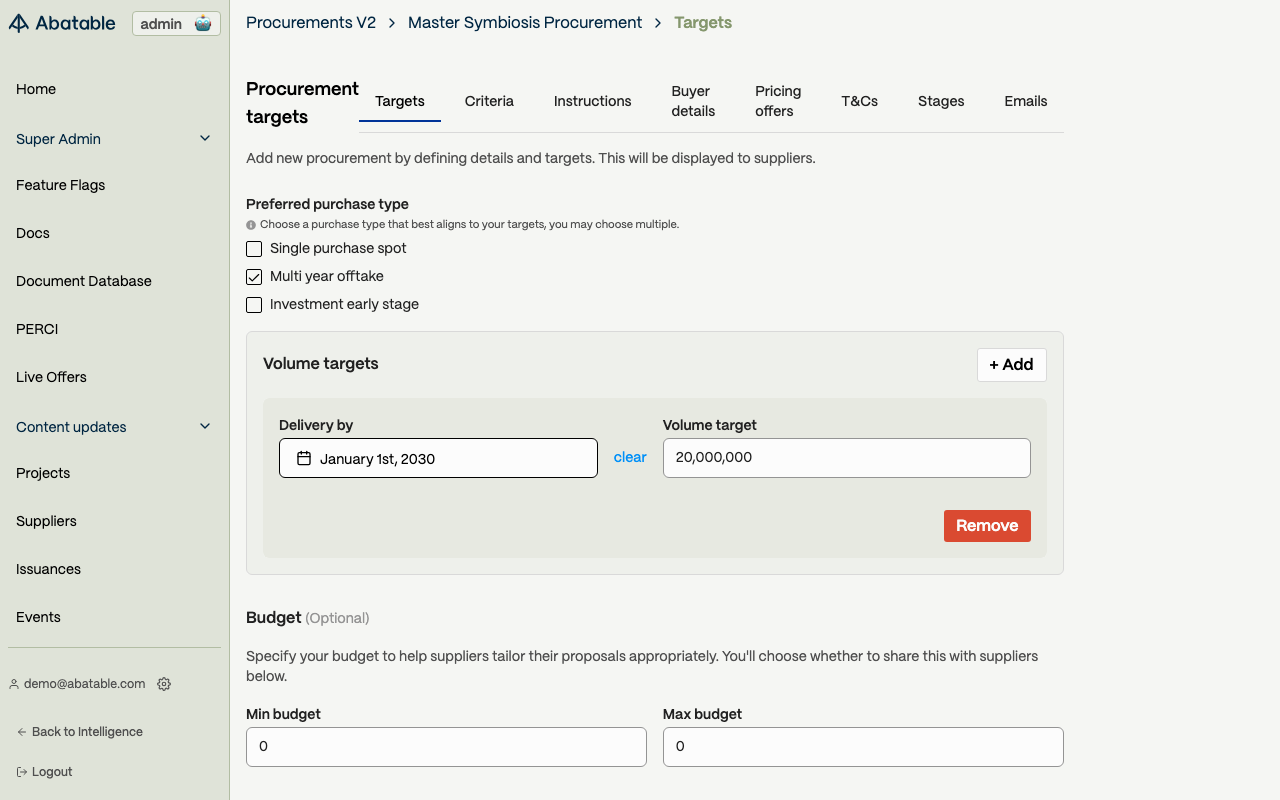The image size is (1280, 800).
Task: Uncheck Multi year offtake checkbox
Action: click(254, 277)
